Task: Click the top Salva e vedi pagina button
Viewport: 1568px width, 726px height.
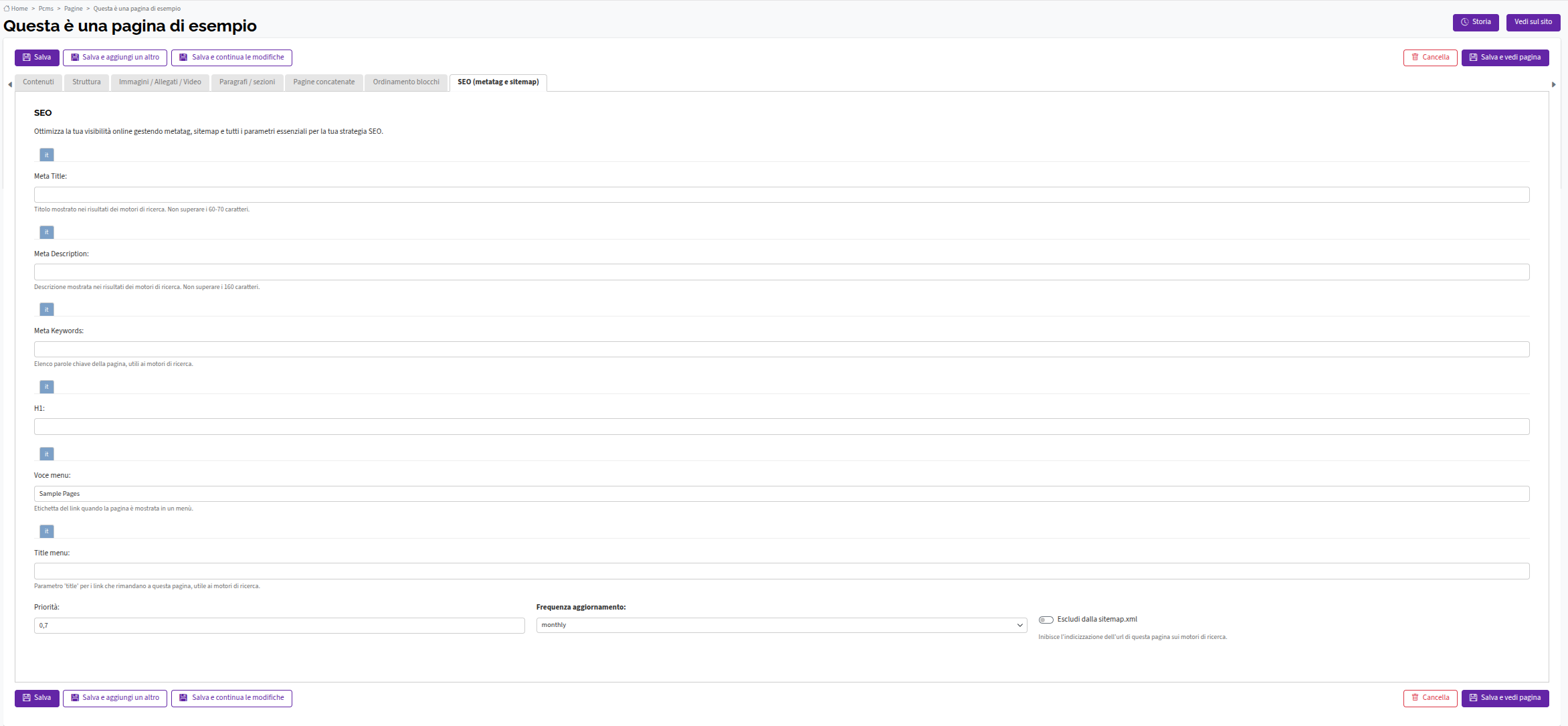Action: 1505,58
